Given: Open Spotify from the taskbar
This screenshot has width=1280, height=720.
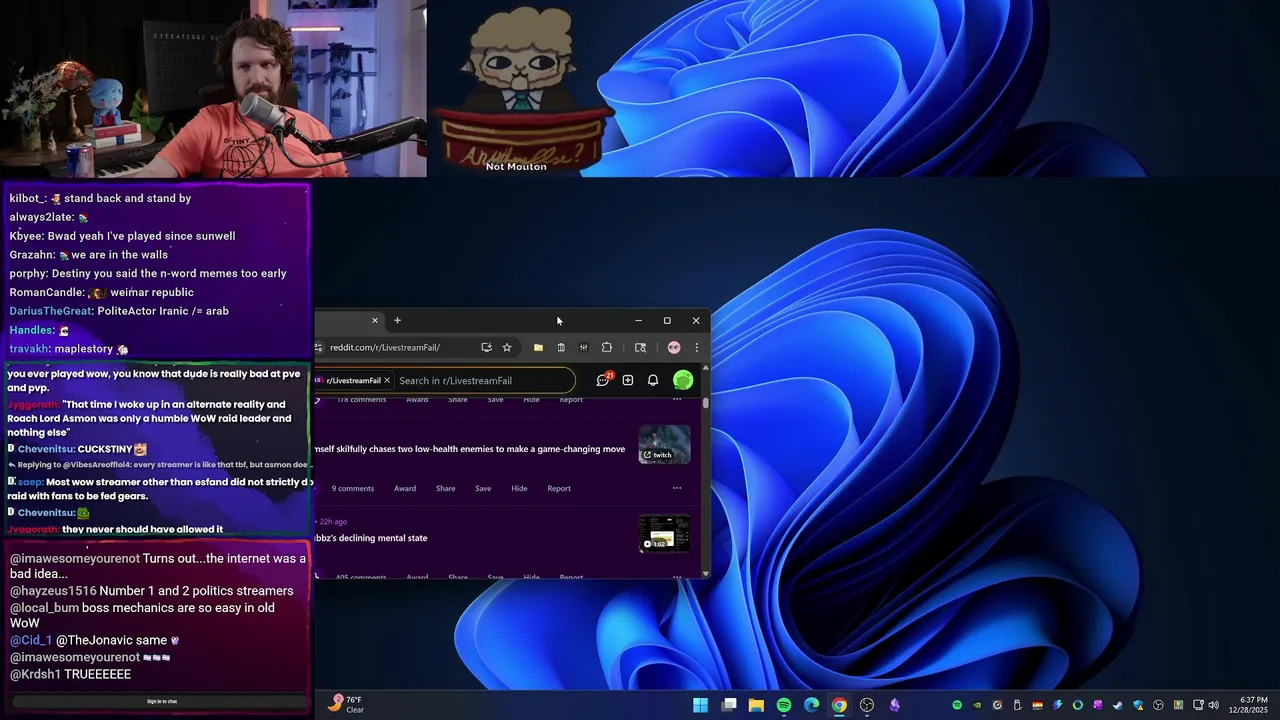Looking at the screenshot, I should [784, 705].
